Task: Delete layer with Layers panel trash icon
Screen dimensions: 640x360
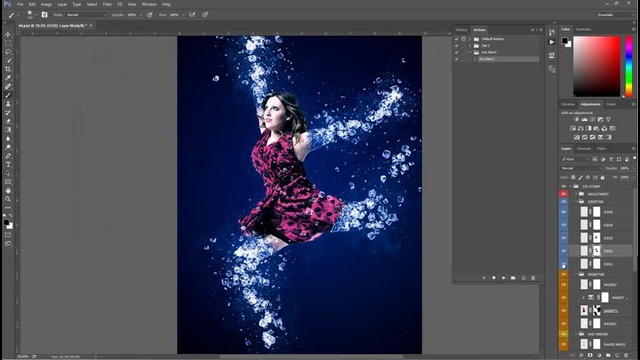Action: (626, 356)
